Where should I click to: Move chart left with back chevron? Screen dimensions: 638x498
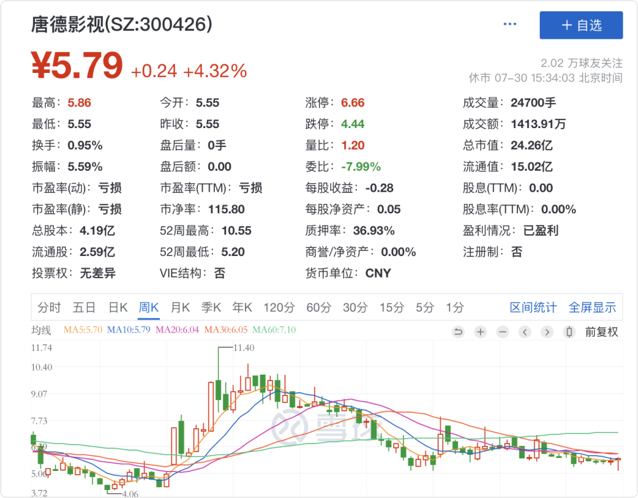(525, 332)
